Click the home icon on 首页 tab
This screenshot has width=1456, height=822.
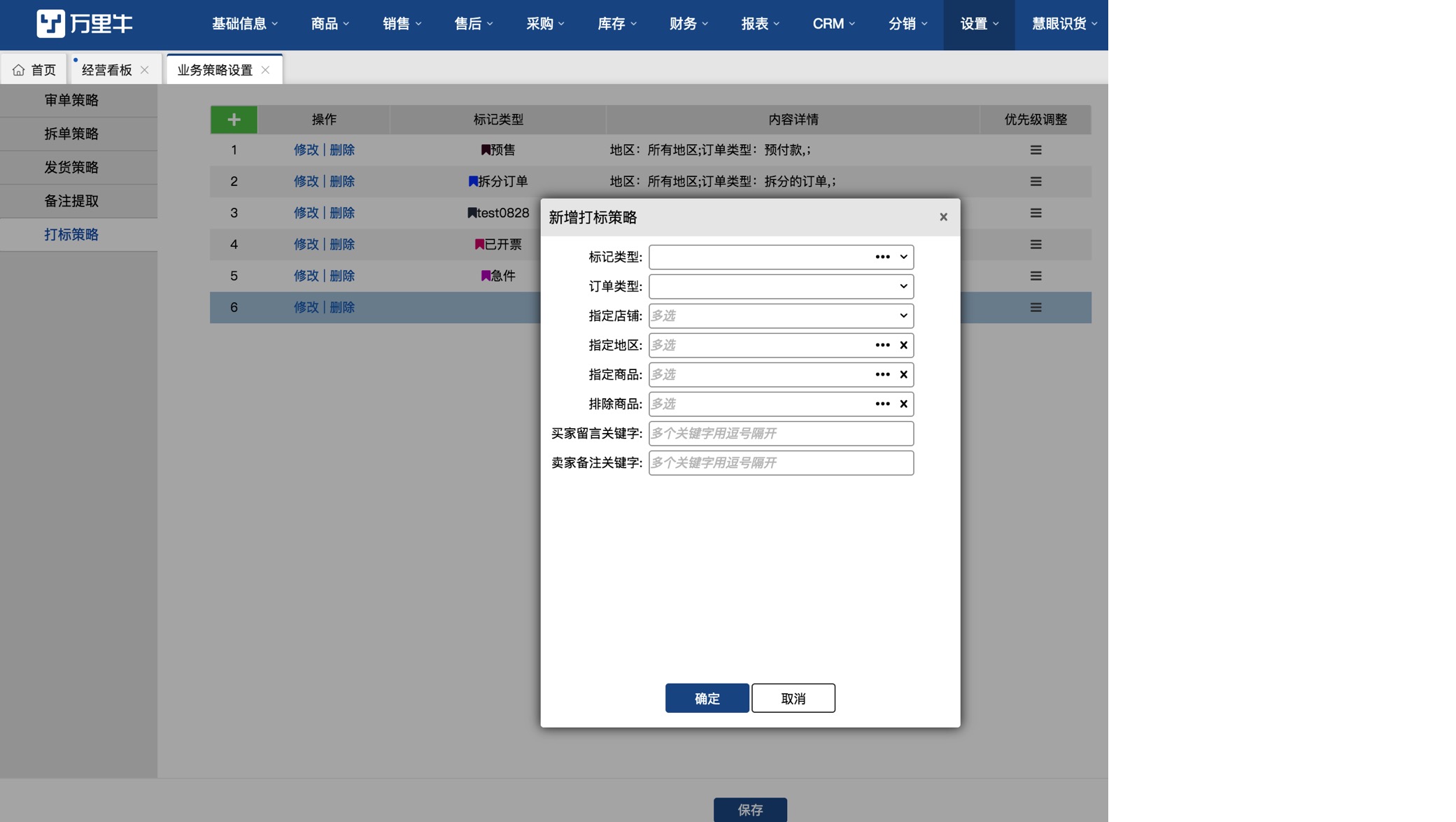18,69
